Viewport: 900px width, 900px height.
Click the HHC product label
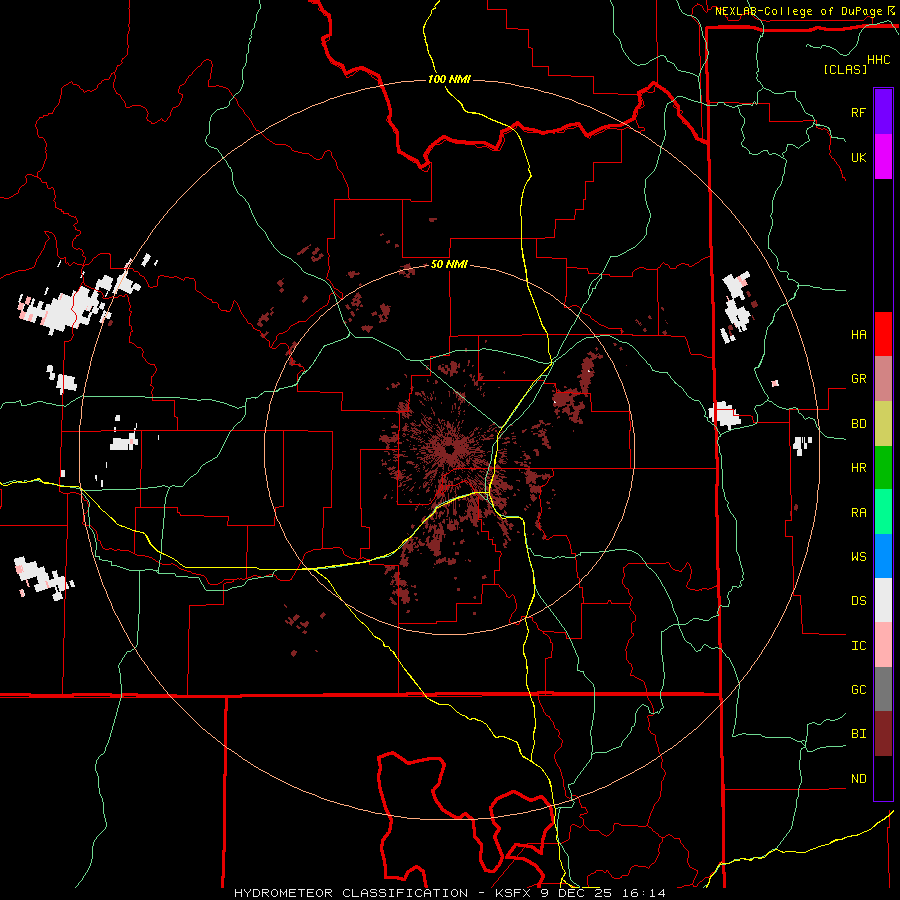click(x=878, y=60)
